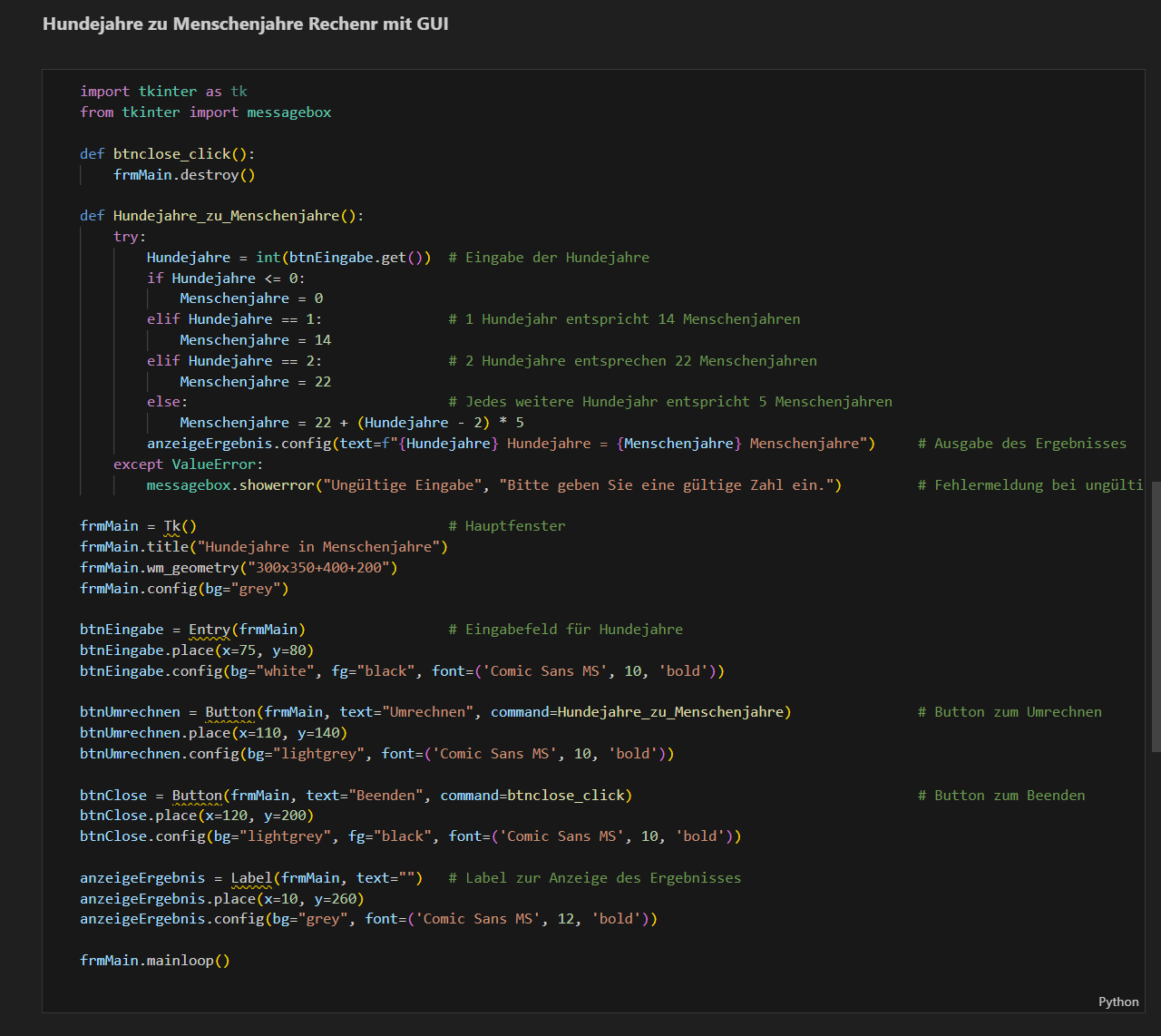Click 'anzeigeErgebnis.config(bg="grey"' line

[x=369, y=919]
